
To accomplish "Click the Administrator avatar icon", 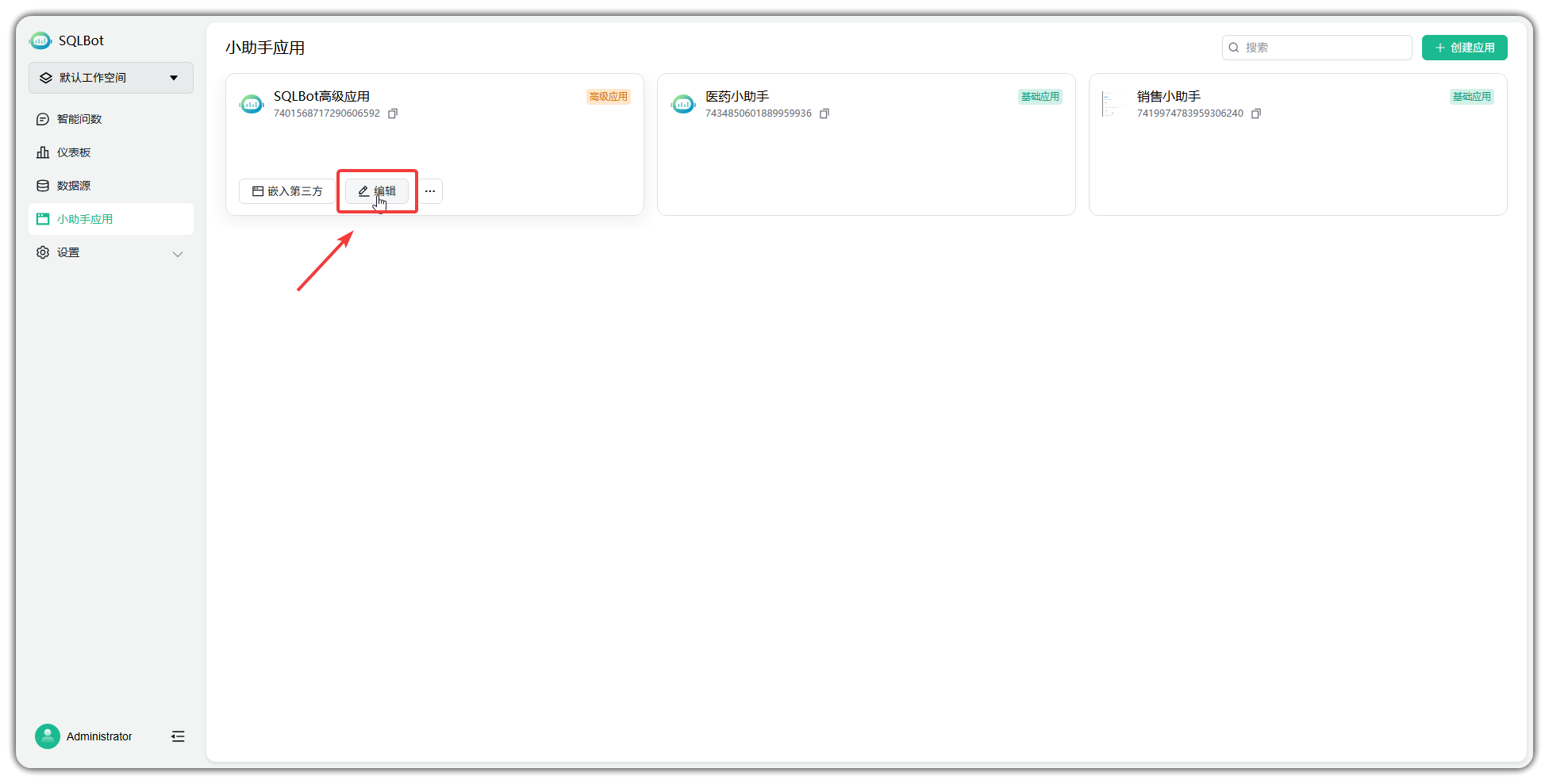I will point(48,736).
